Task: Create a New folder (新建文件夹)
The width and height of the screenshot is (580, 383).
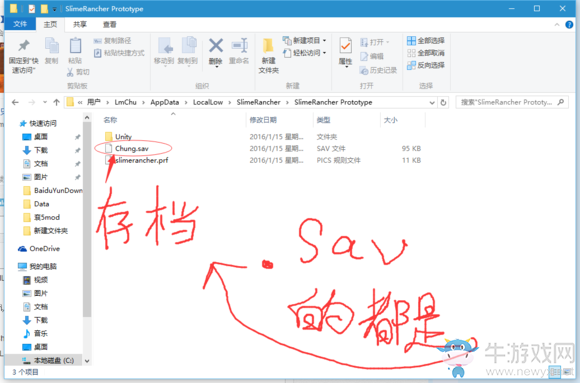Action: click(269, 56)
